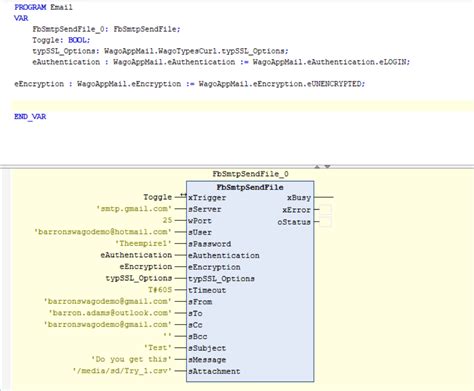
Task: Click the empty output box beside xError
Action: (x=325, y=210)
